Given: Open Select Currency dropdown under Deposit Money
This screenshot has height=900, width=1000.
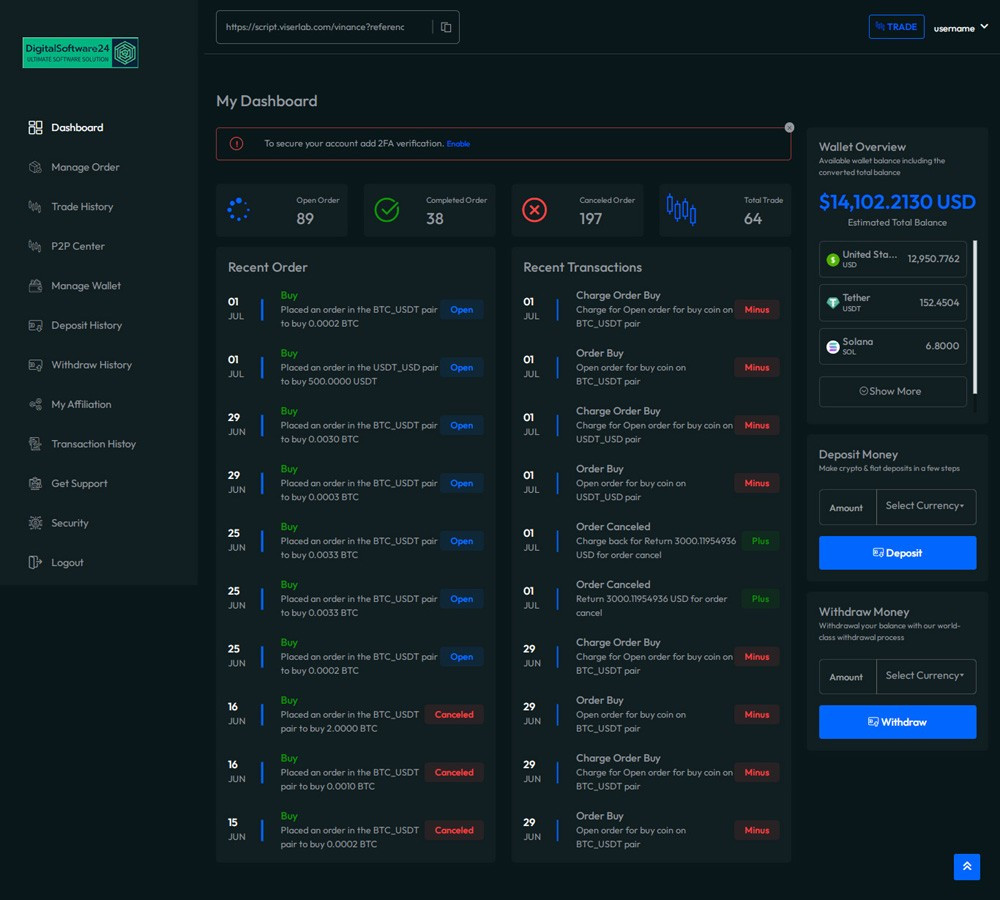Looking at the screenshot, I should (925, 506).
